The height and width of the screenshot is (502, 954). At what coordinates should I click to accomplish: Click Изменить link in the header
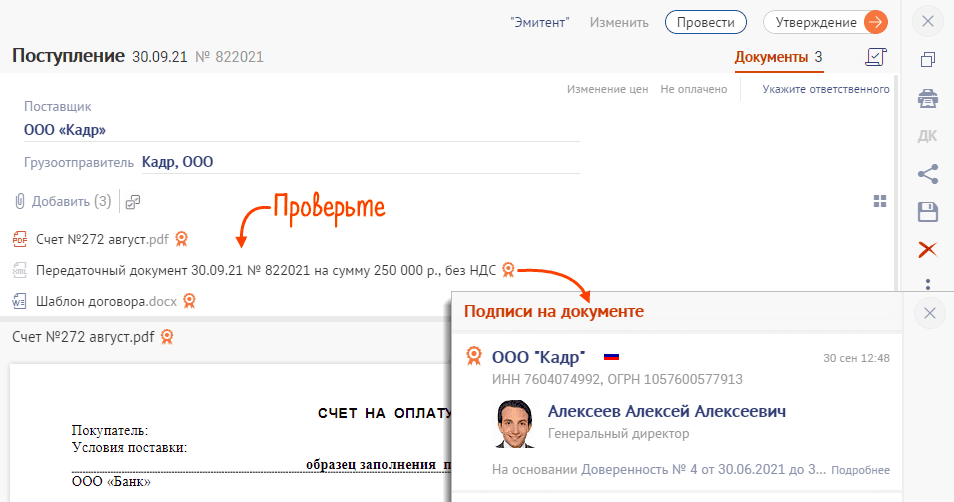[617, 22]
